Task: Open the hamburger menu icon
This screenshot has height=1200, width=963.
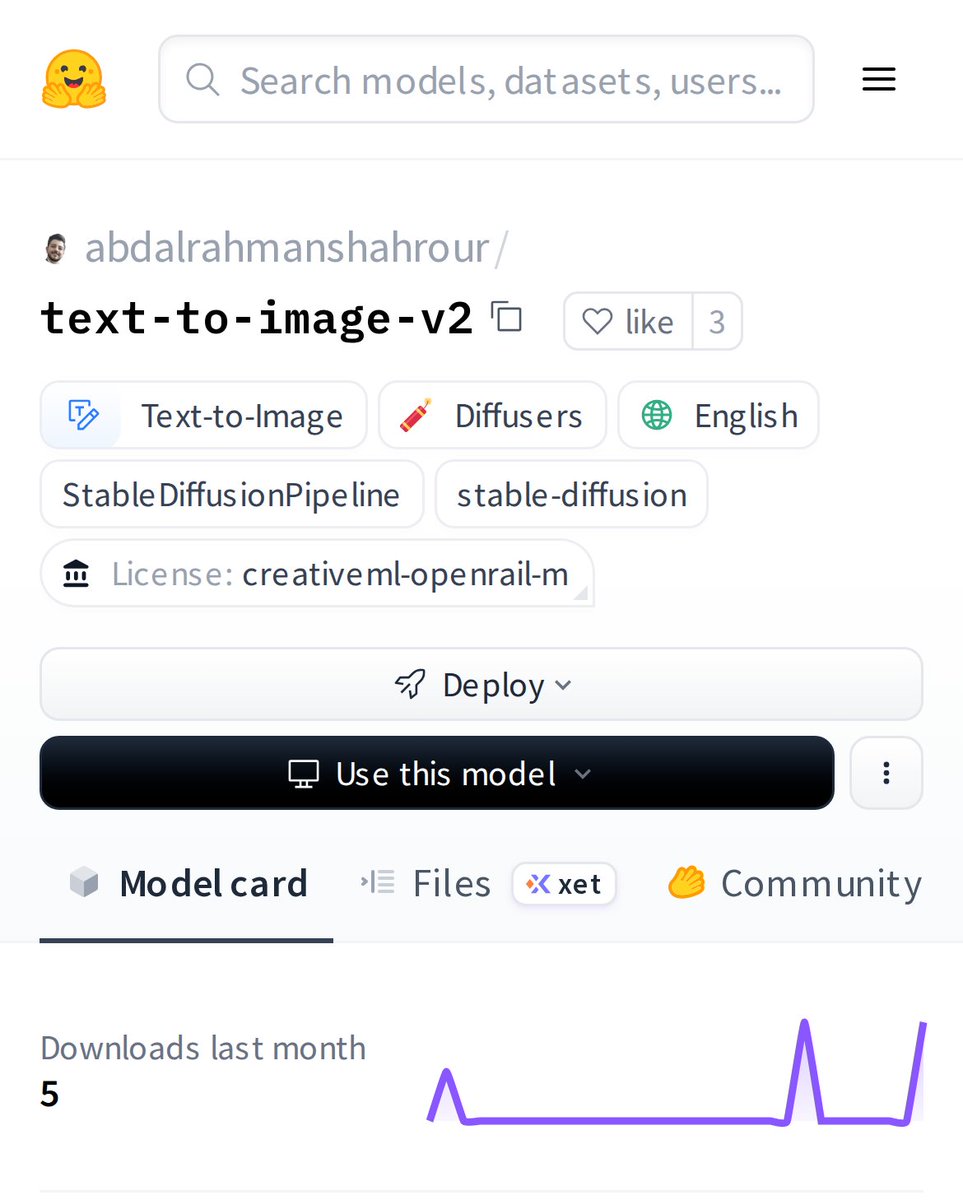Action: click(879, 80)
